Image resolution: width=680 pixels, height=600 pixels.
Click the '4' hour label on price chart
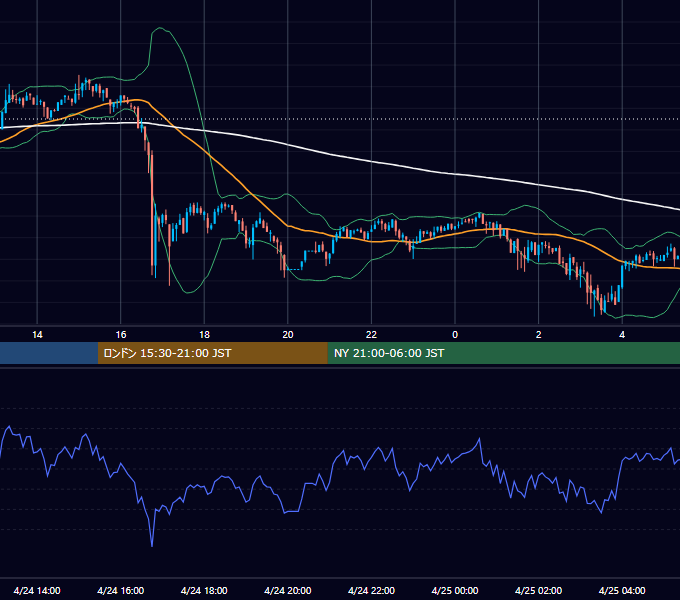(622, 335)
